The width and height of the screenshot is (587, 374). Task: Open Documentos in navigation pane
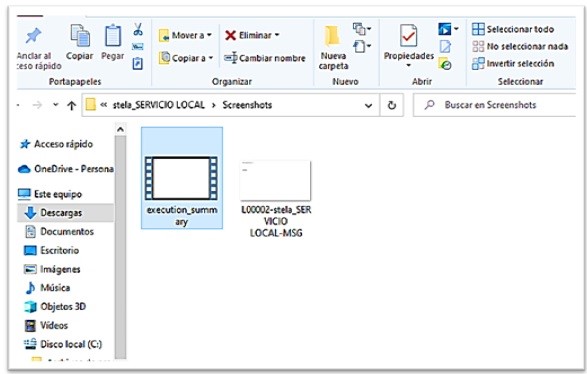pyautogui.click(x=59, y=231)
